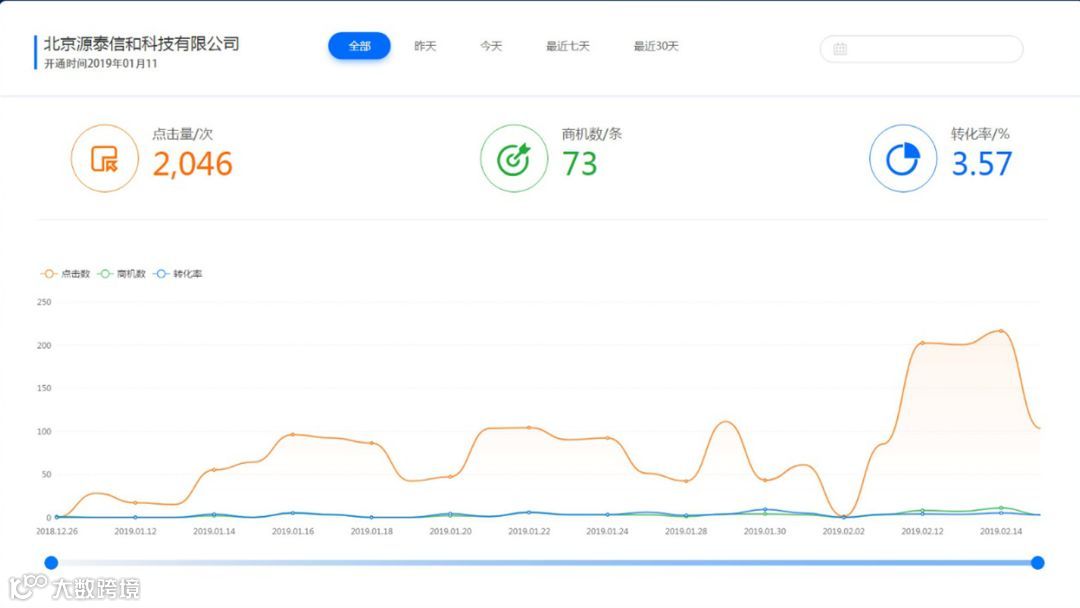Click the 商机数/条 label
The width and height of the screenshot is (1080, 608).
[x=592, y=134]
